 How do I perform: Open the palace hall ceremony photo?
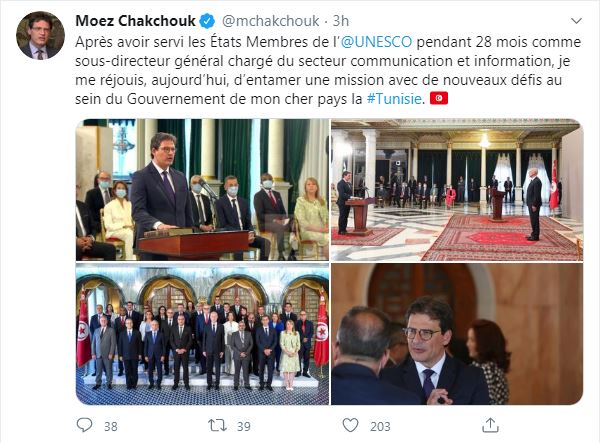[x=457, y=190]
